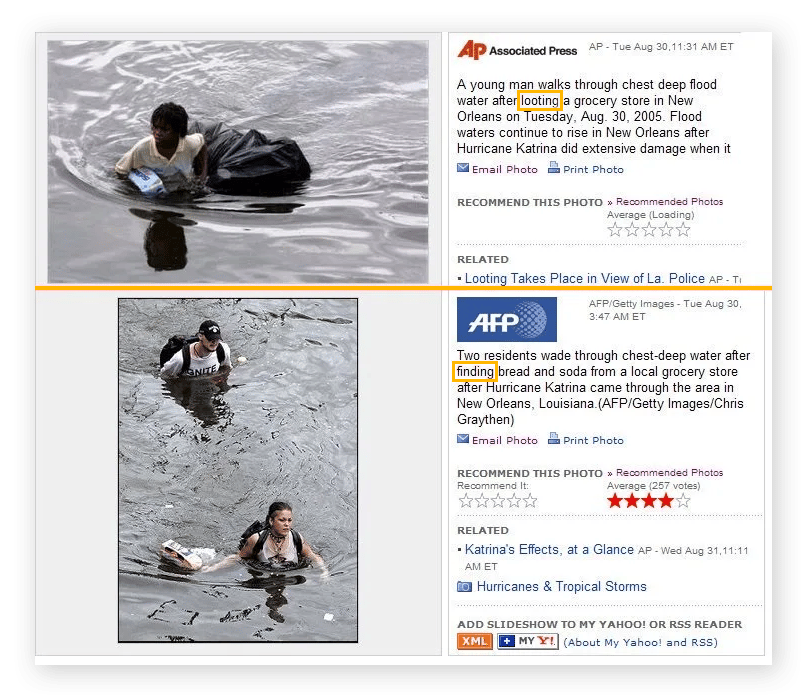Open About My Yahoo! and RSS link
The width and height of the screenshot is (806, 698).
point(640,642)
